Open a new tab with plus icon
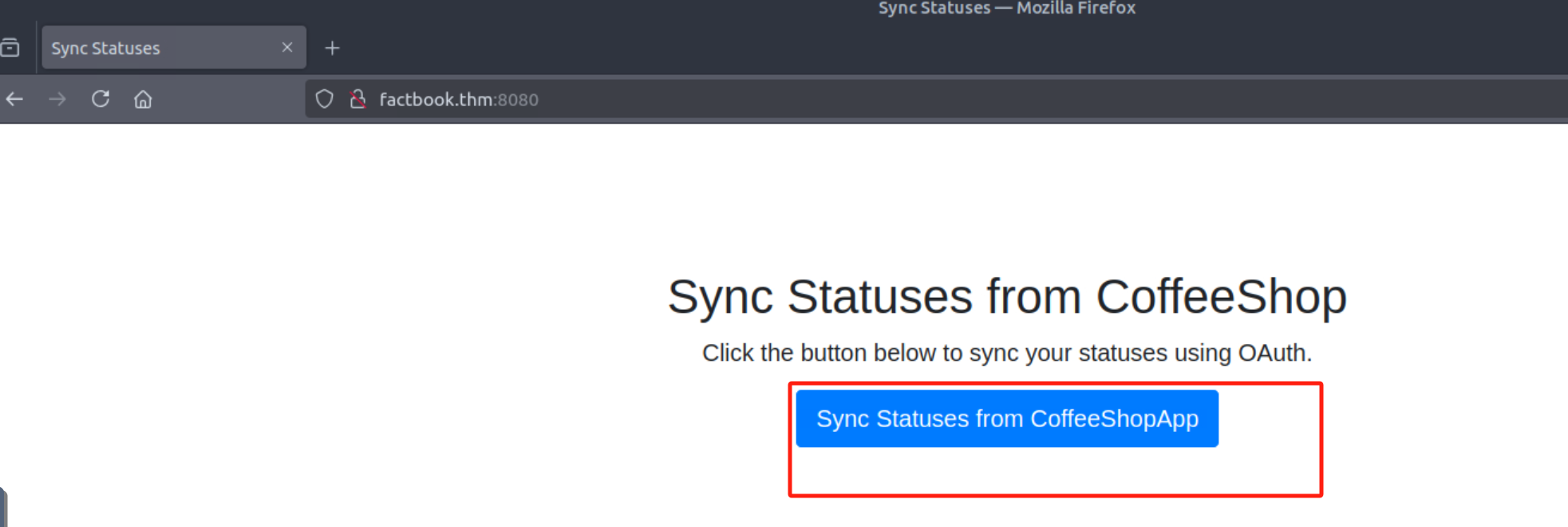The image size is (1568, 527). pyautogui.click(x=332, y=48)
